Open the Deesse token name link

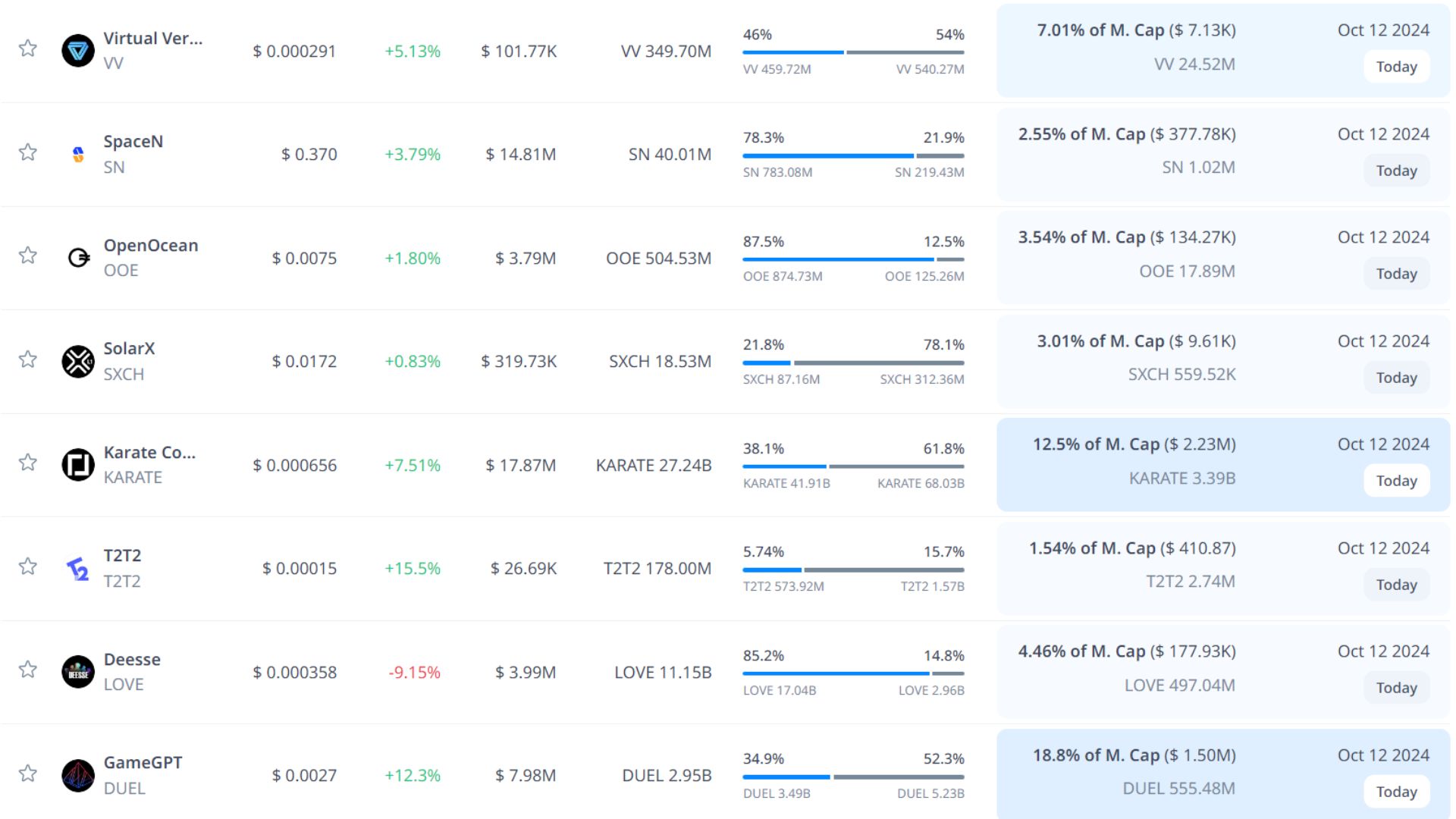pyautogui.click(x=132, y=660)
